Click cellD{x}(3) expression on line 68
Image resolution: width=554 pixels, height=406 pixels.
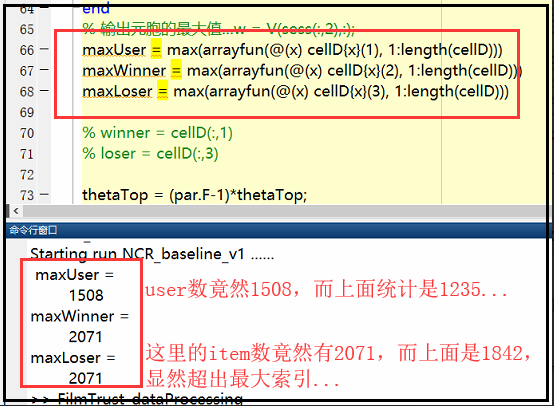(x=351, y=92)
